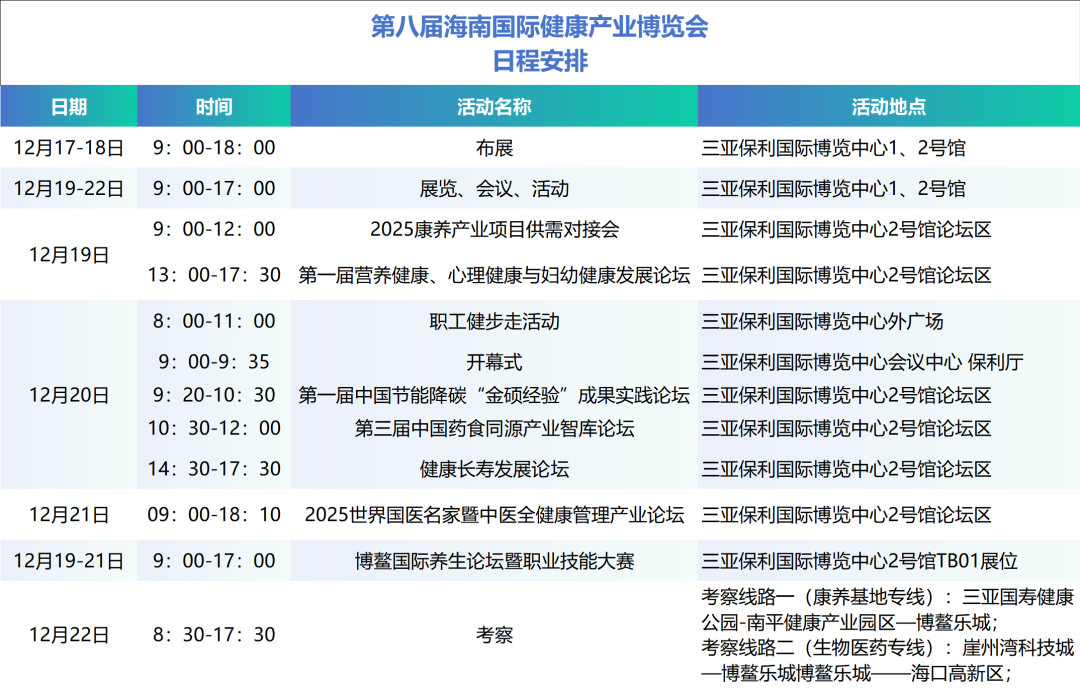Viewport: 1080px width, 688px height.
Task: Click the 活动名称 column header
Action: [x=494, y=107]
